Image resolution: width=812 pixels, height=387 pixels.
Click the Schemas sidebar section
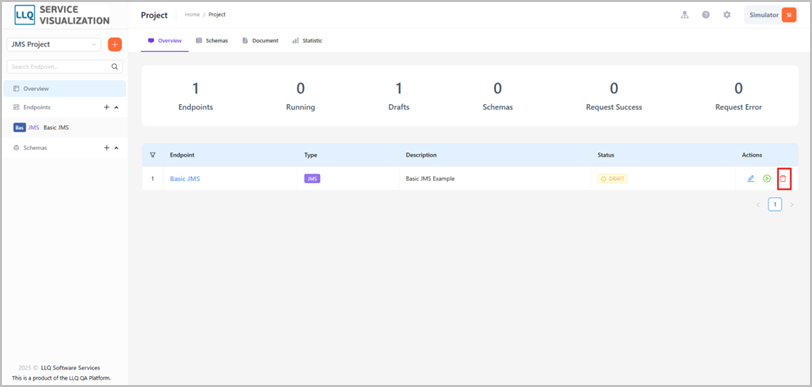click(35, 148)
